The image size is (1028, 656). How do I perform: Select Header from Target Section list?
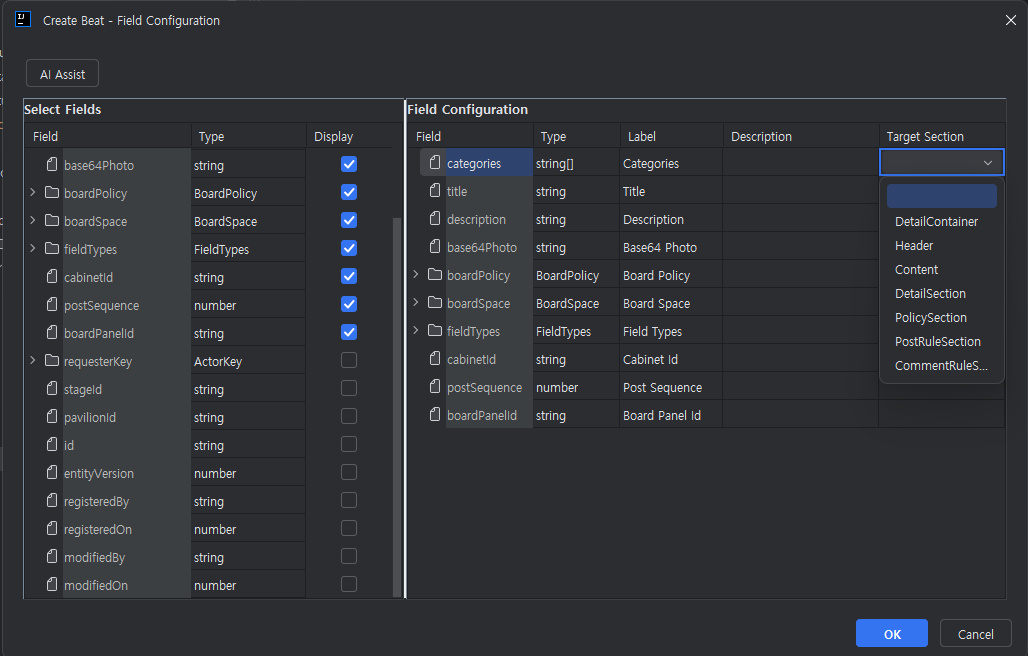coord(941,246)
